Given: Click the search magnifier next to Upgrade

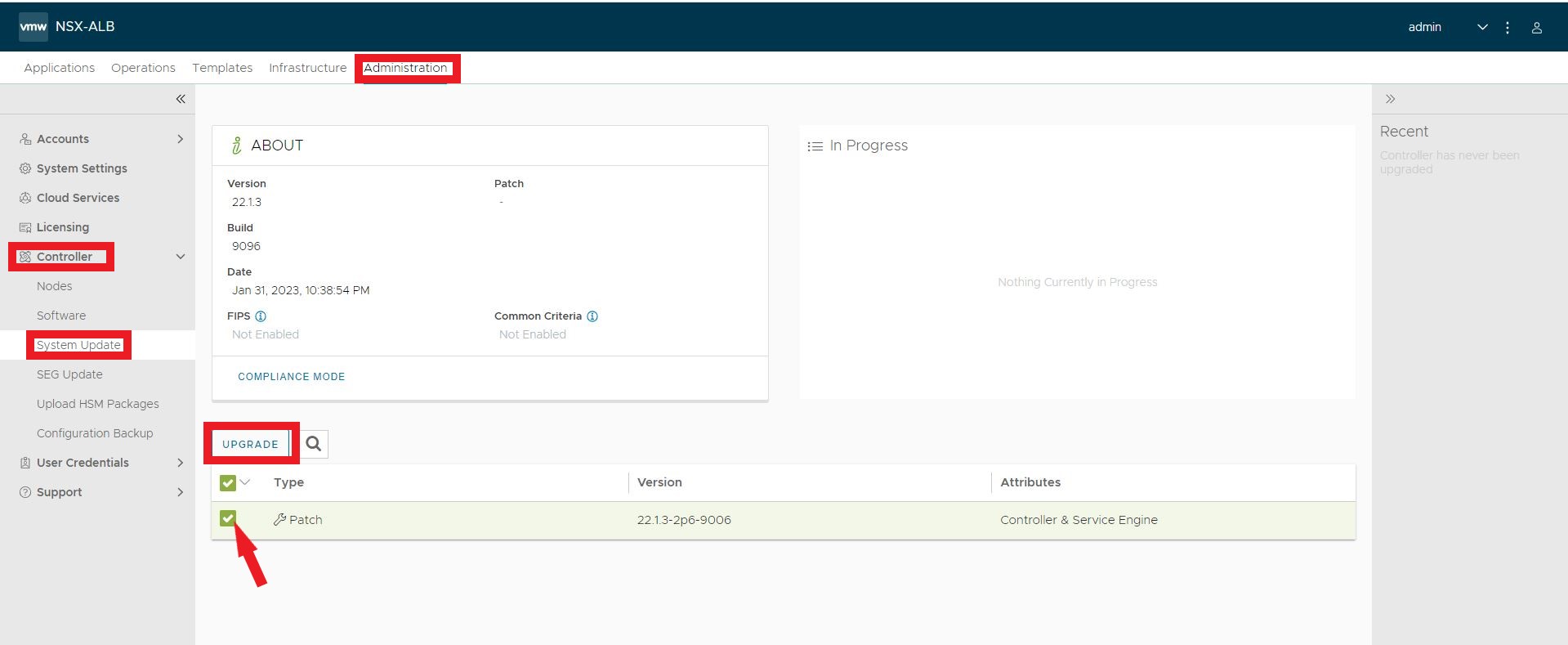Looking at the screenshot, I should [314, 444].
